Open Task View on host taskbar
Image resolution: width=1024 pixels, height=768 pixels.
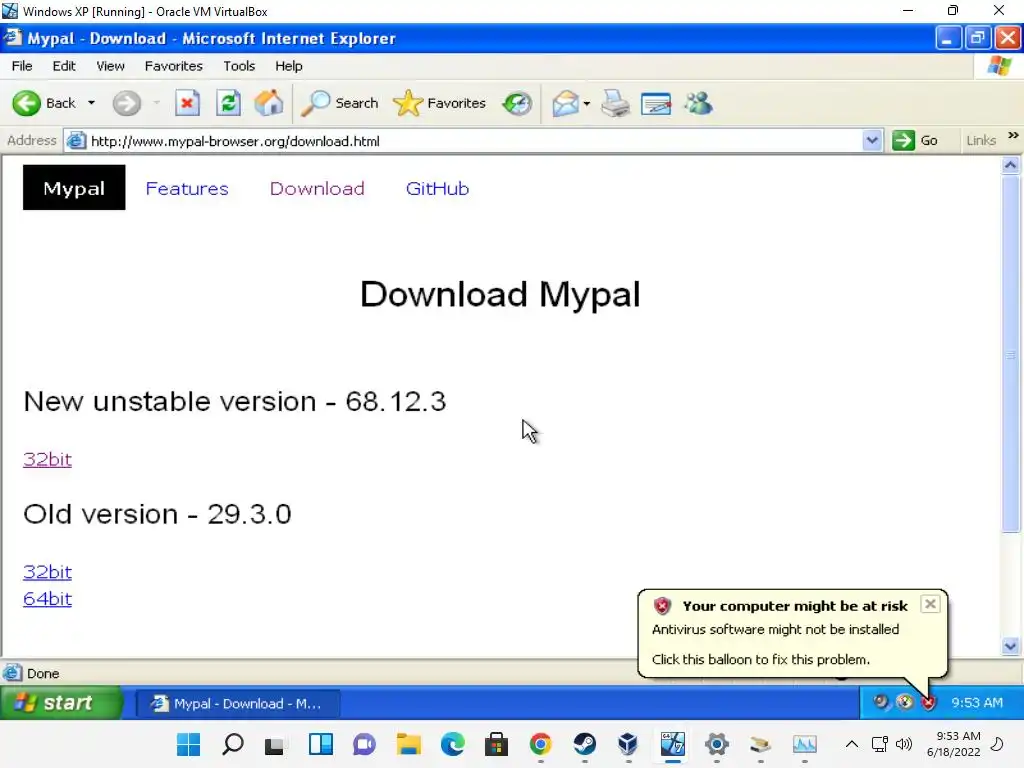click(276, 744)
